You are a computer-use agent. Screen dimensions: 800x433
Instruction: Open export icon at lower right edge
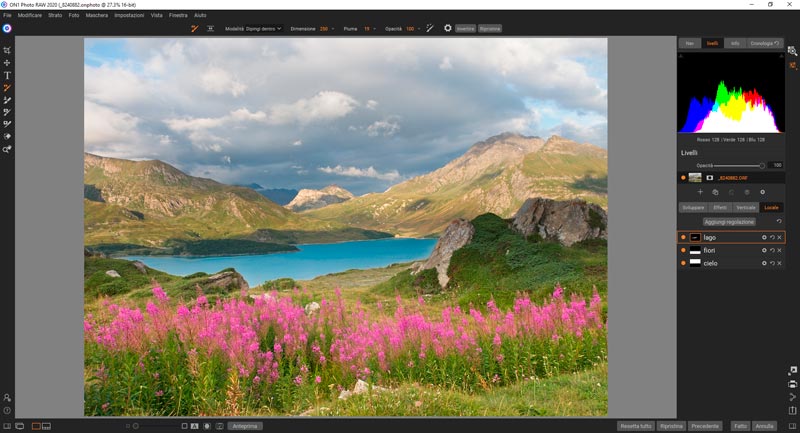792,410
